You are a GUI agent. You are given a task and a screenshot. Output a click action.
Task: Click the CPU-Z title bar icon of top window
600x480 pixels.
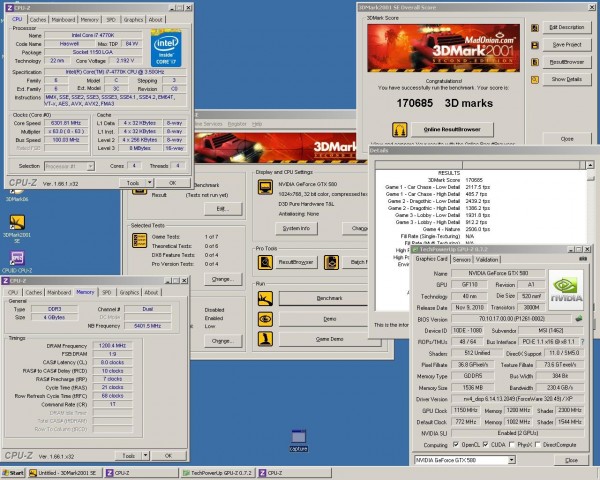tap(10, 8)
